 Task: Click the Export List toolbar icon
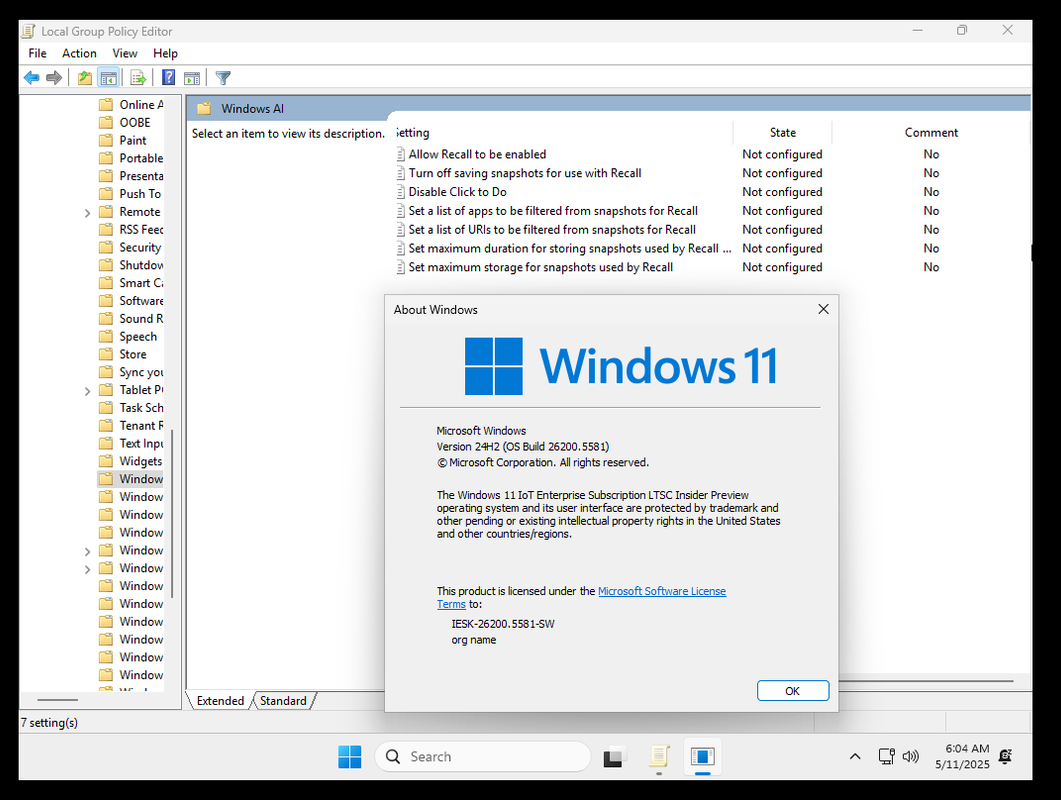point(138,78)
